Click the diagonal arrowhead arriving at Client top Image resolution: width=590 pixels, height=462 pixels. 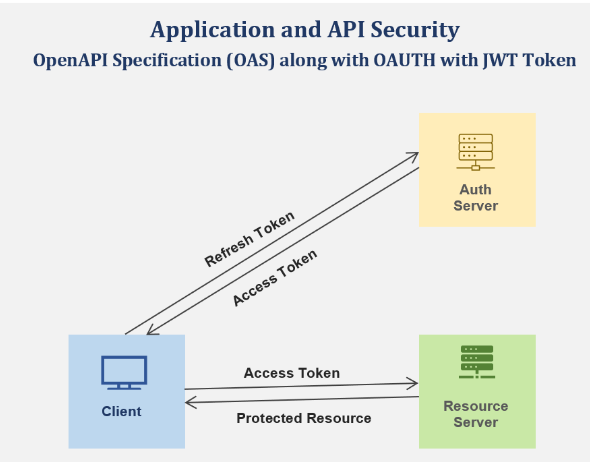pos(152,330)
